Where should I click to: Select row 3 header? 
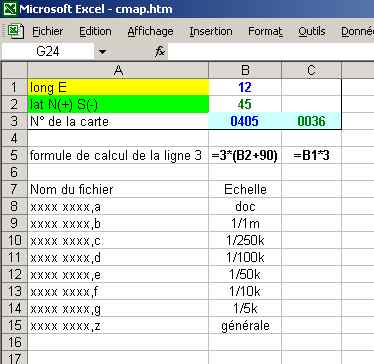(x=14, y=121)
